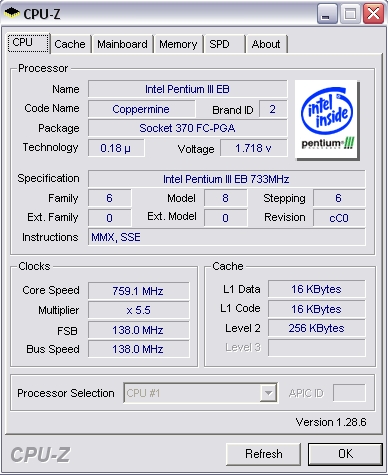Click the APIC ID field
Screen dimensions: 388x475
point(349,393)
